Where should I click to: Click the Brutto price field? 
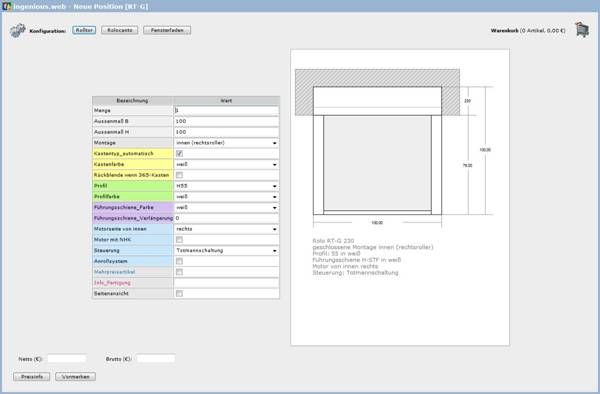[156, 359]
